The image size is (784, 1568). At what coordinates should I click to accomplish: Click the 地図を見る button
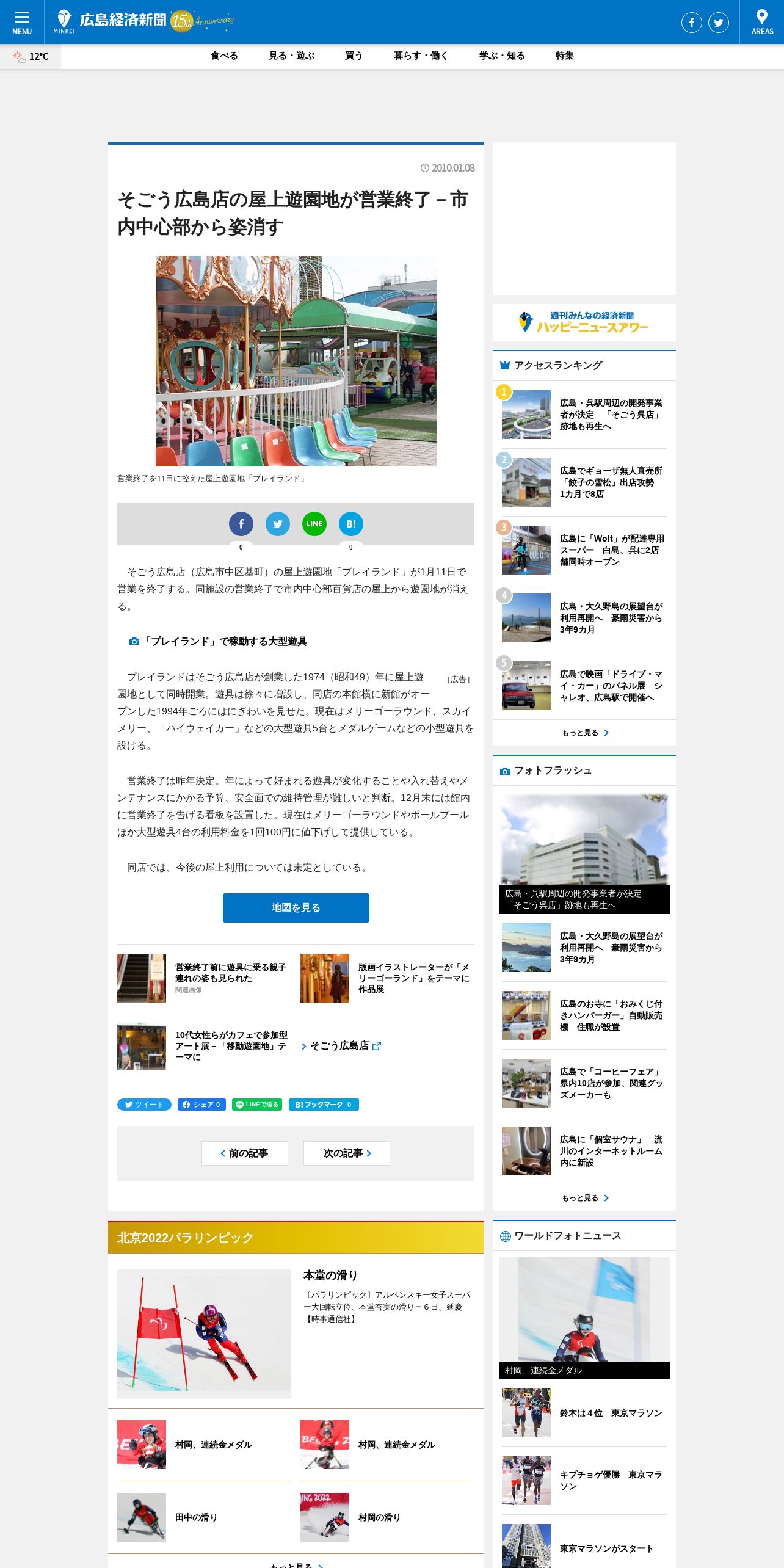point(296,908)
